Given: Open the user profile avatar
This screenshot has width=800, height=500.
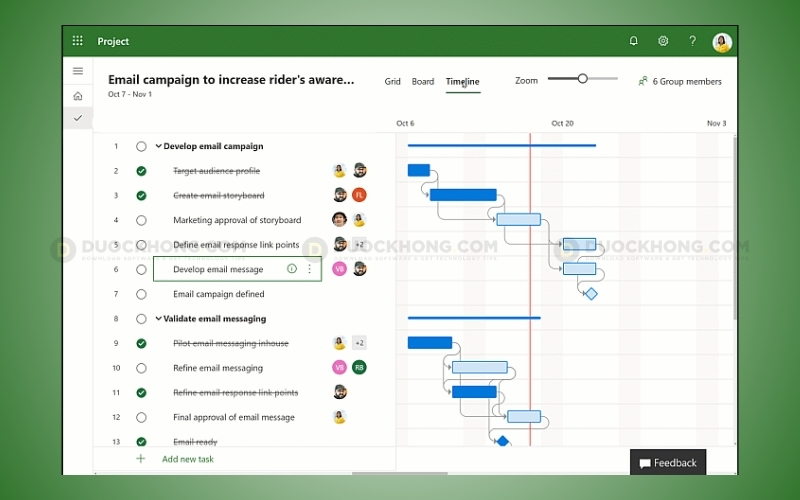Looking at the screenshot, I should tap(722, 42).
